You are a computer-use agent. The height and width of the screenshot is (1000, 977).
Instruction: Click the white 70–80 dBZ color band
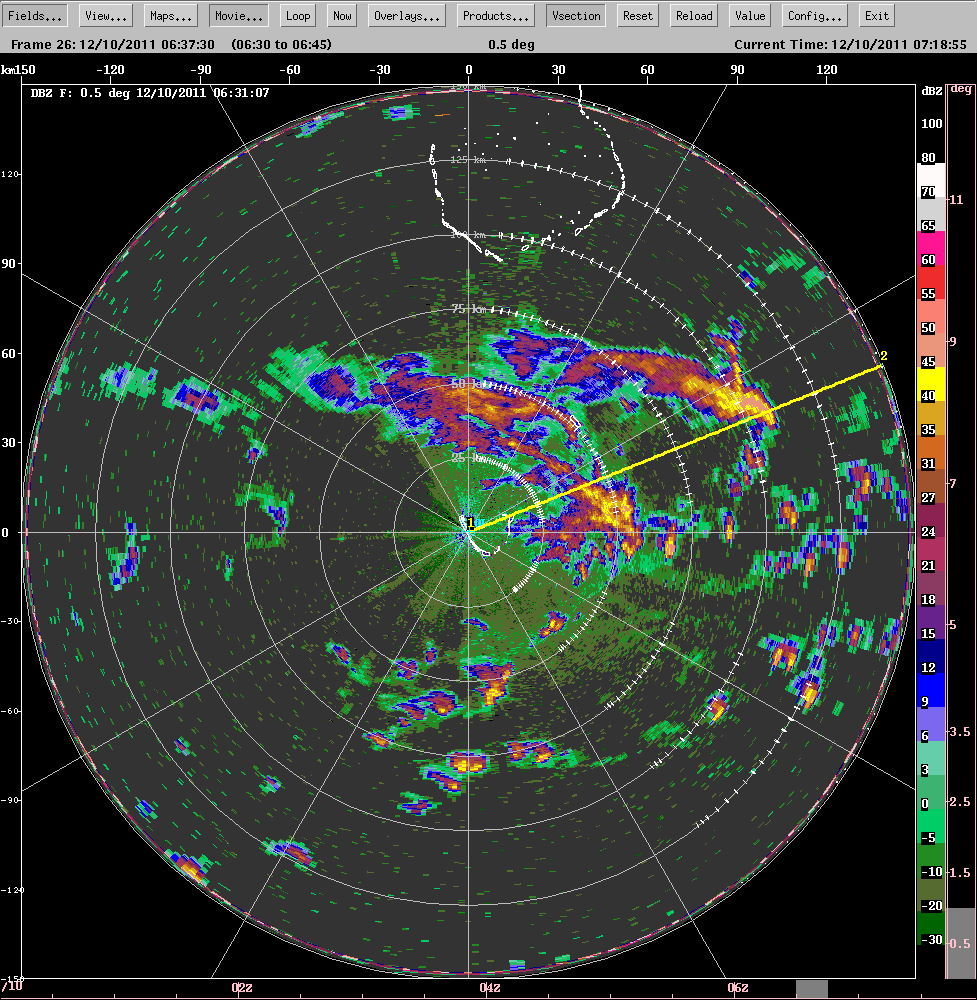[931, 180]
